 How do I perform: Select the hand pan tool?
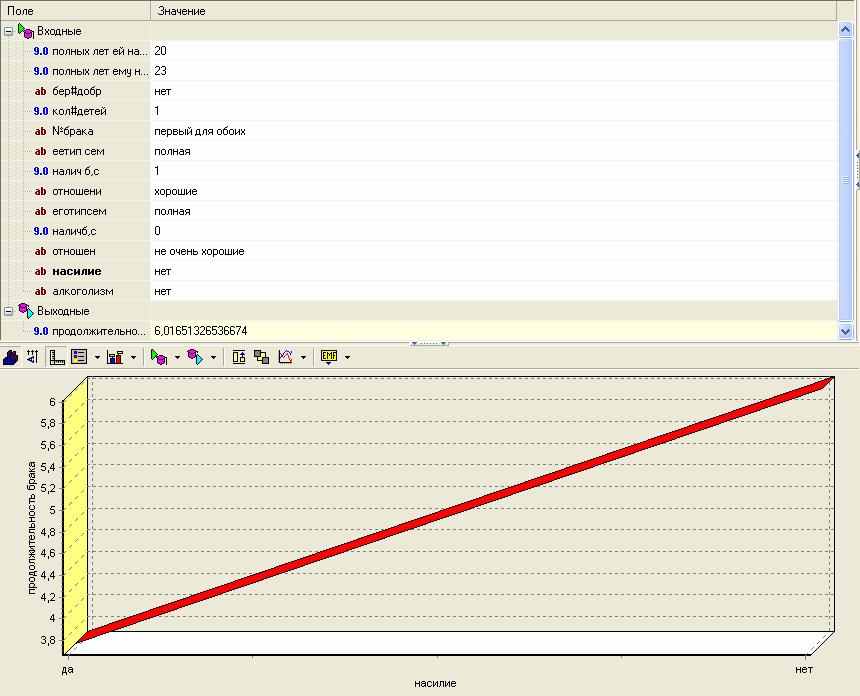tap(11, 357)
